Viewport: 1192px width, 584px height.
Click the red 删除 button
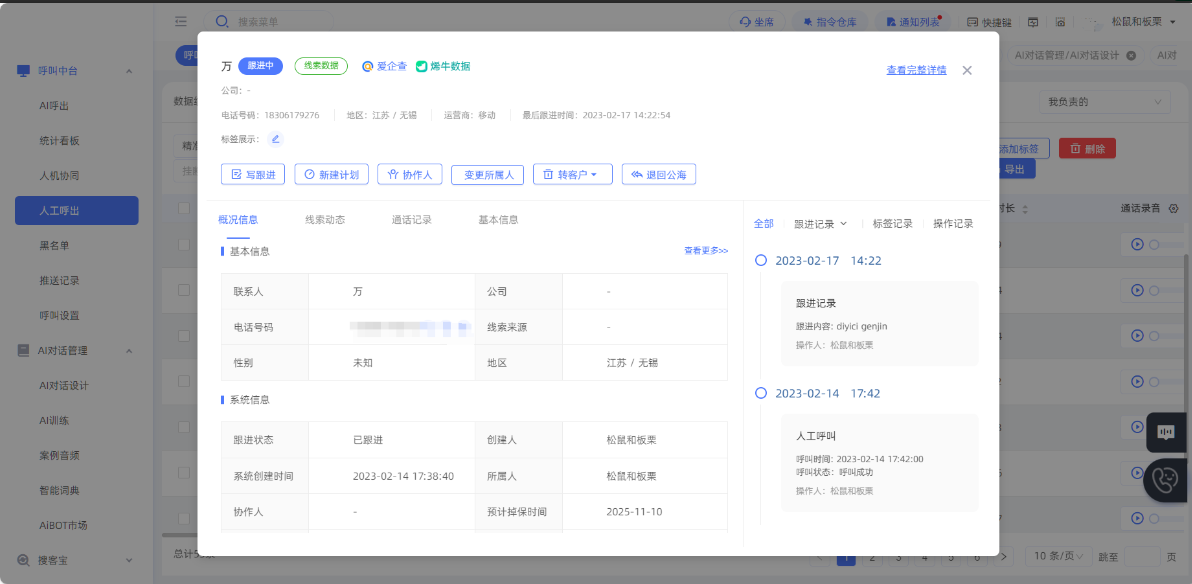coord(1087,148)
